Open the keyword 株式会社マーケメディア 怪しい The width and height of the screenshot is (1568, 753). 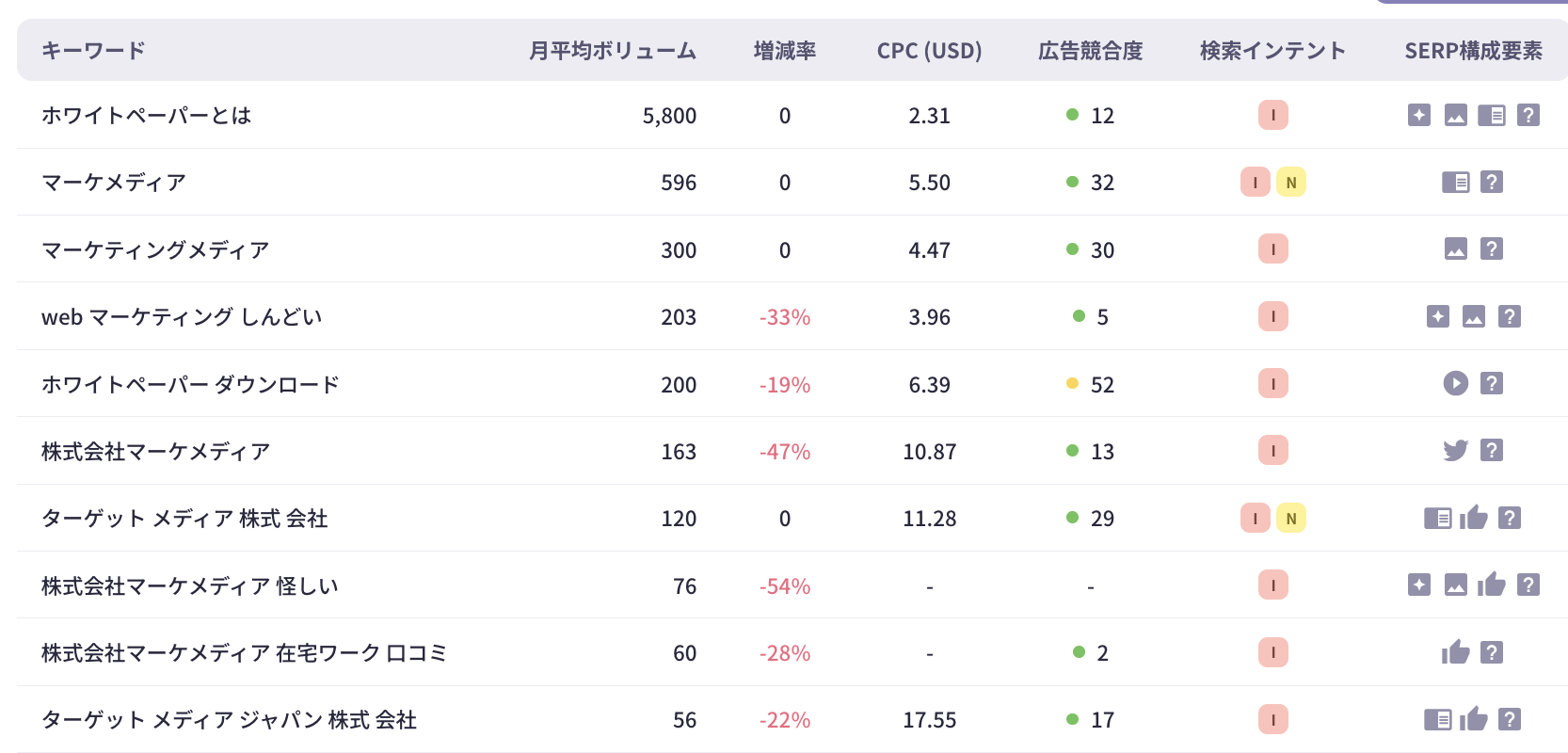[189, 586]
